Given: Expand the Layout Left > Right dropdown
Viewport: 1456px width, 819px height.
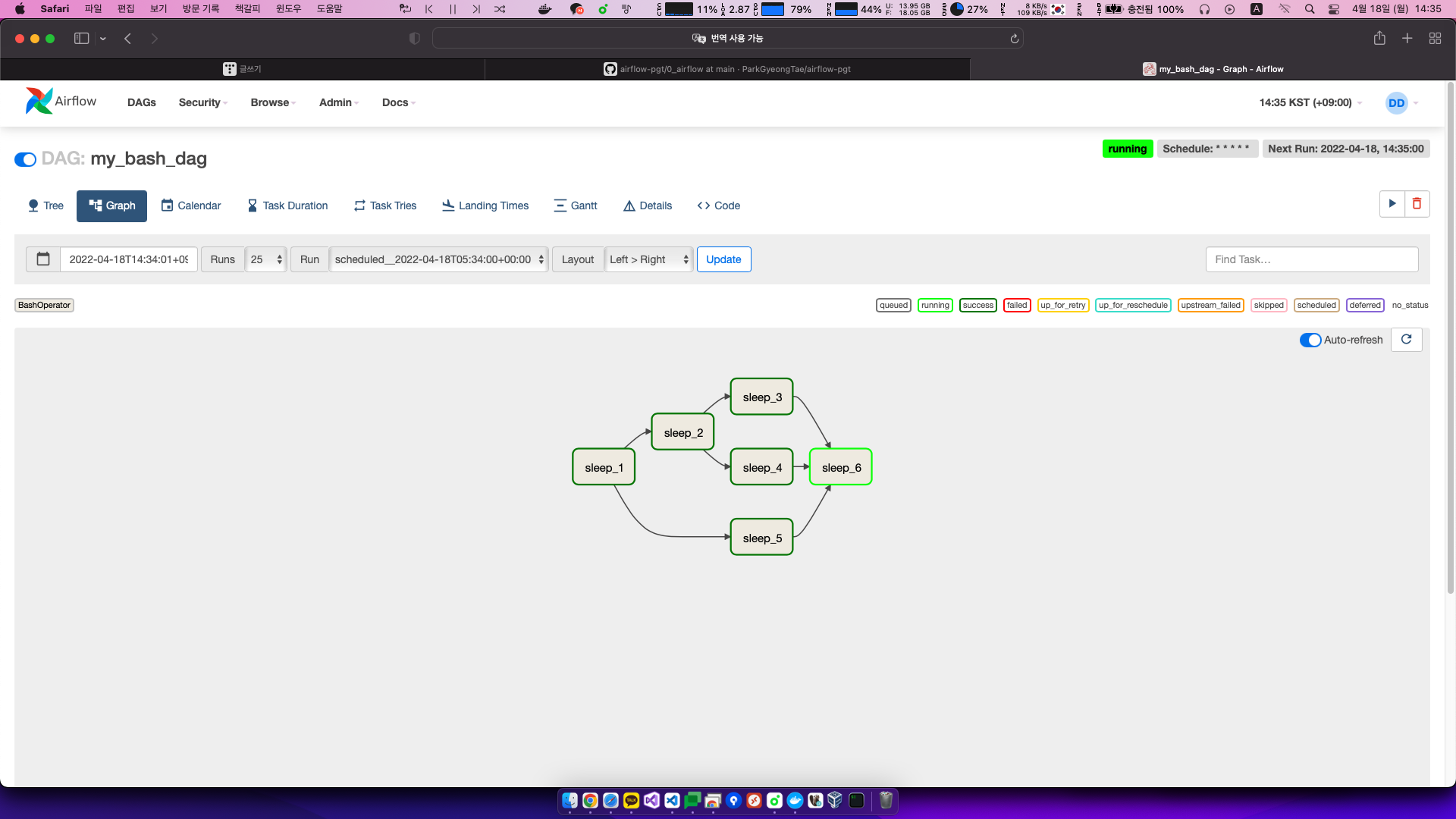Looking at the screenshot, I should 648,259.
